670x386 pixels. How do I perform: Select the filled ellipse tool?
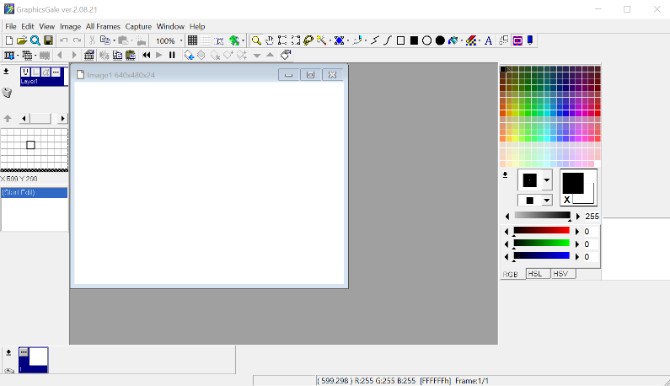coord(440,41)
